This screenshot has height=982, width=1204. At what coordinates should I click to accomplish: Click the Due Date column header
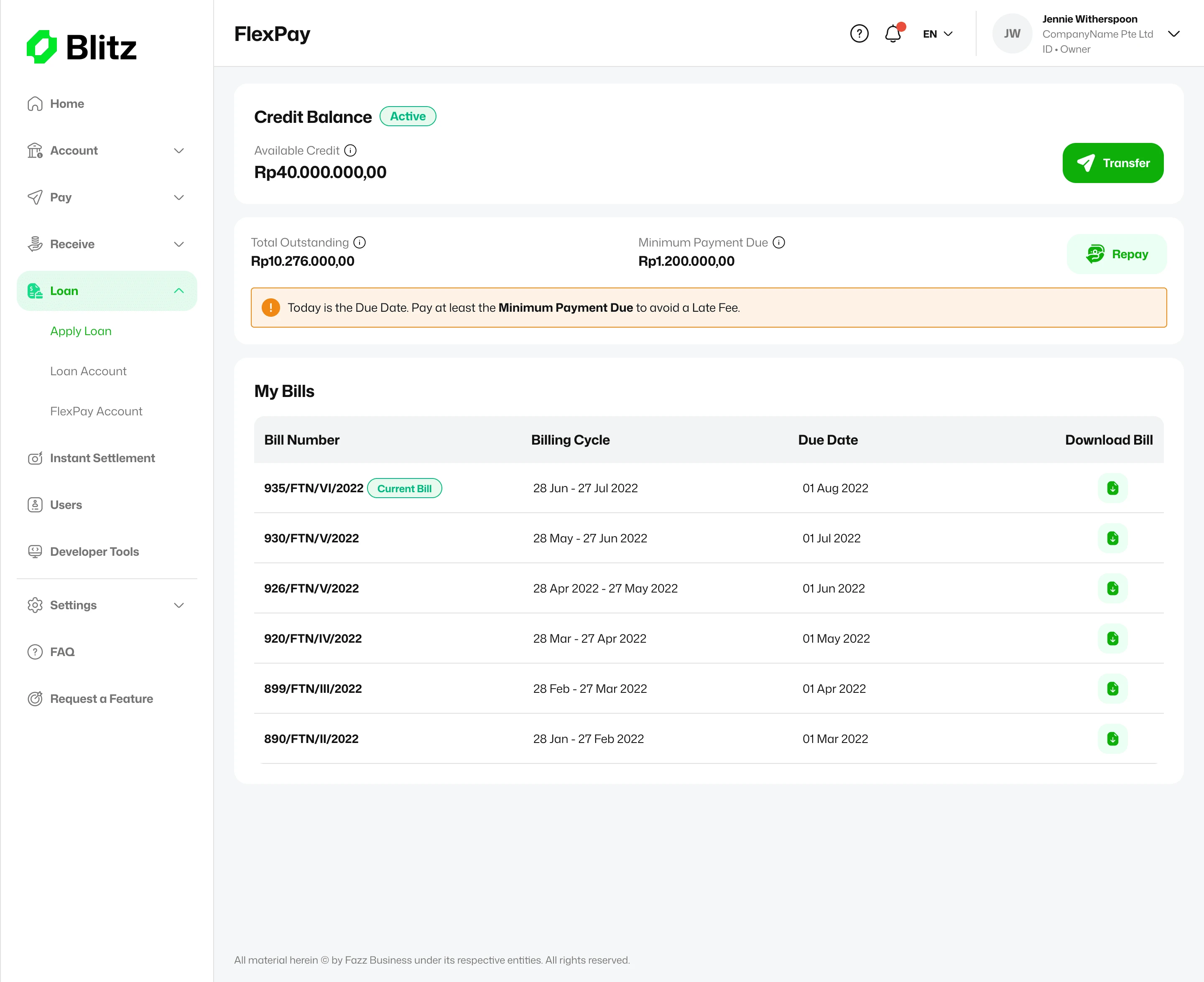coord(827,440)
